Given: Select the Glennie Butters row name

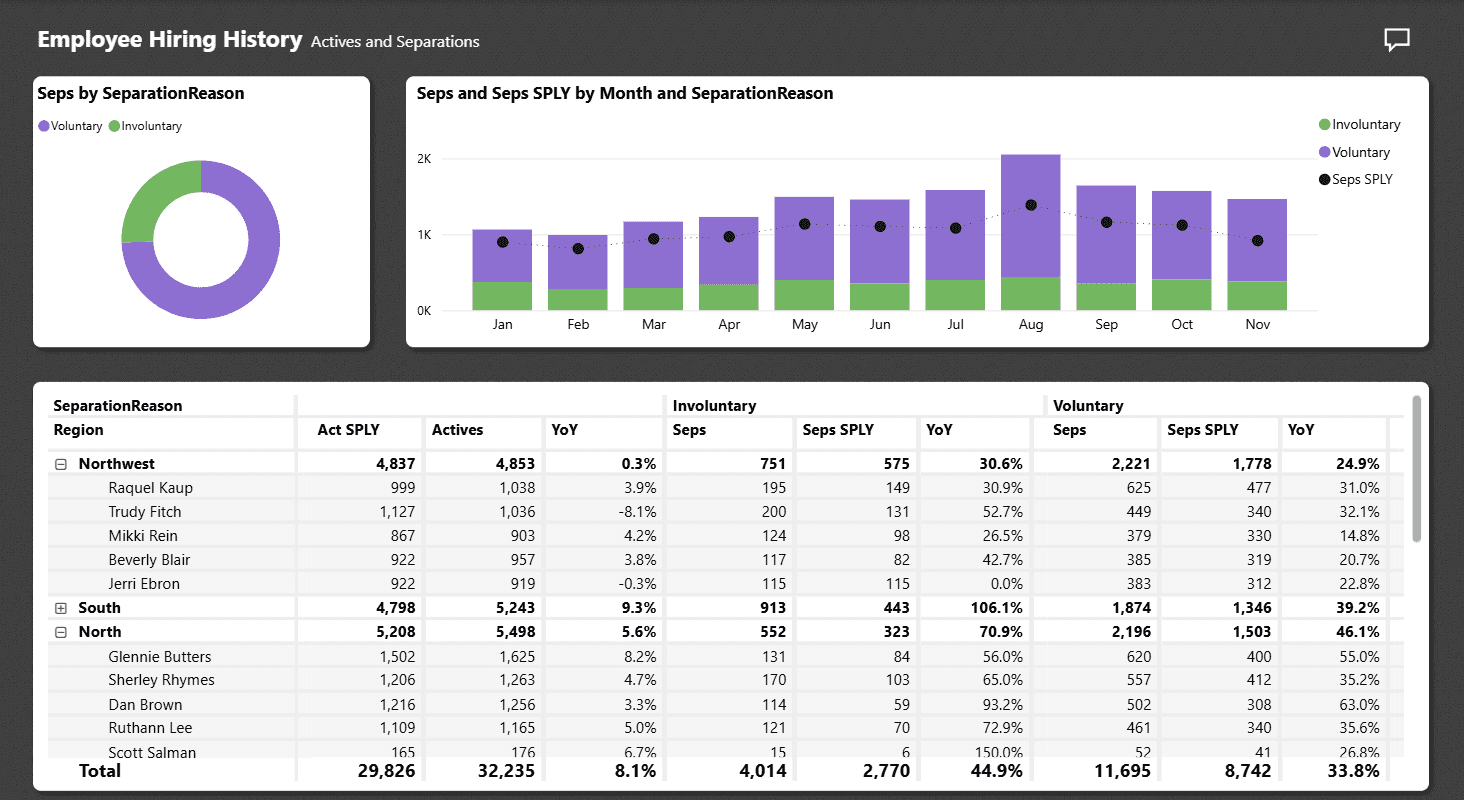Looking at the screenshot, I should 160,657.
